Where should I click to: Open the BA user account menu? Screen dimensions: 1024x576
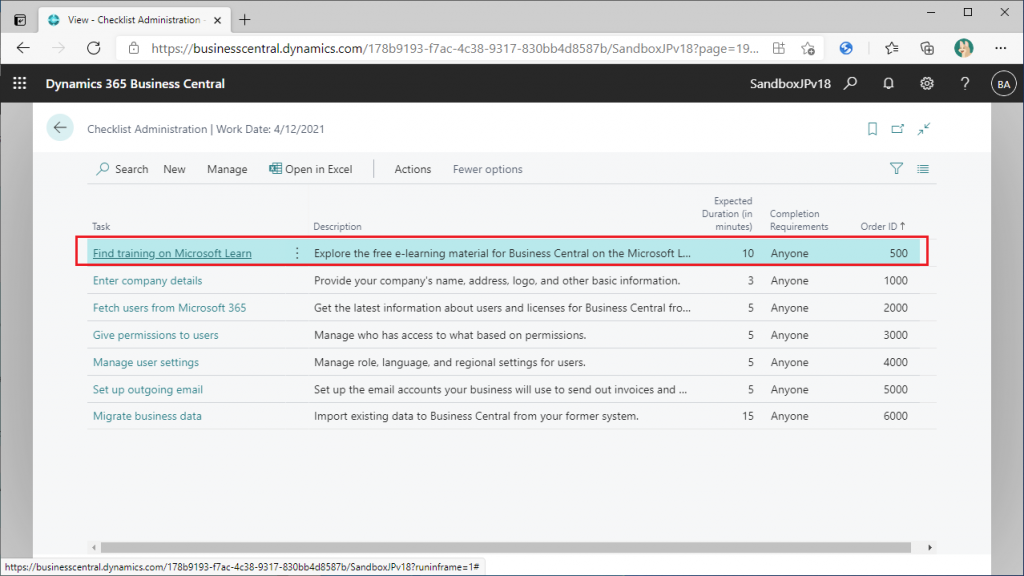pos(1003,84)
